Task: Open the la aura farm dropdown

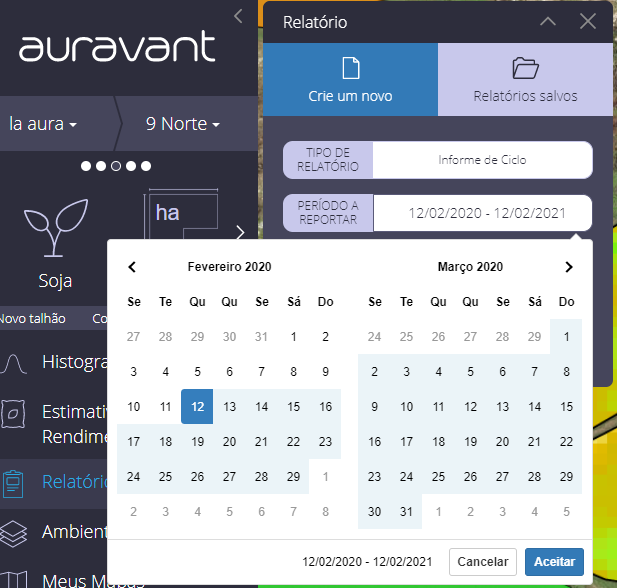Action: 43,124
